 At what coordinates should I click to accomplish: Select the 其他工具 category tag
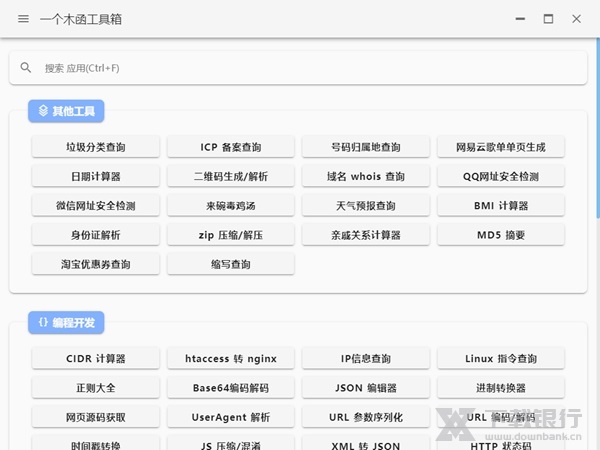[66, 111]
